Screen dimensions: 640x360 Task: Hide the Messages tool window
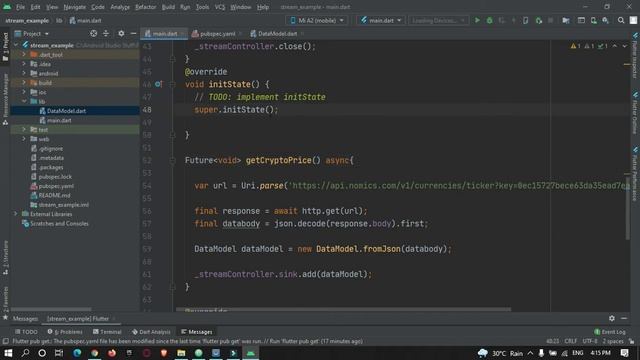point(624,318)
